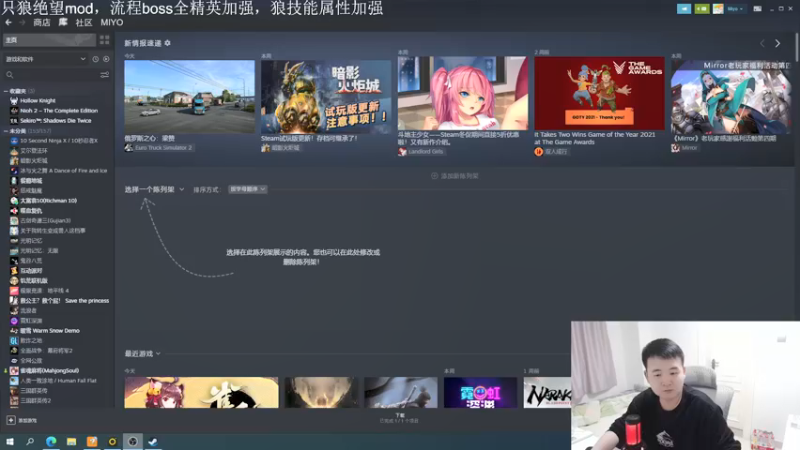Open 暗影火炬城 news thumbnail
The image size is (800, 450).
326,97
